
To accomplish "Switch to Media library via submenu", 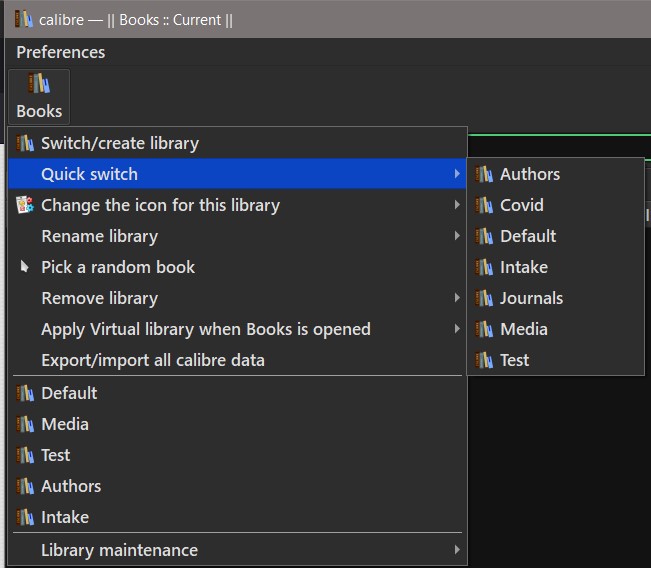I will point(524,329).
